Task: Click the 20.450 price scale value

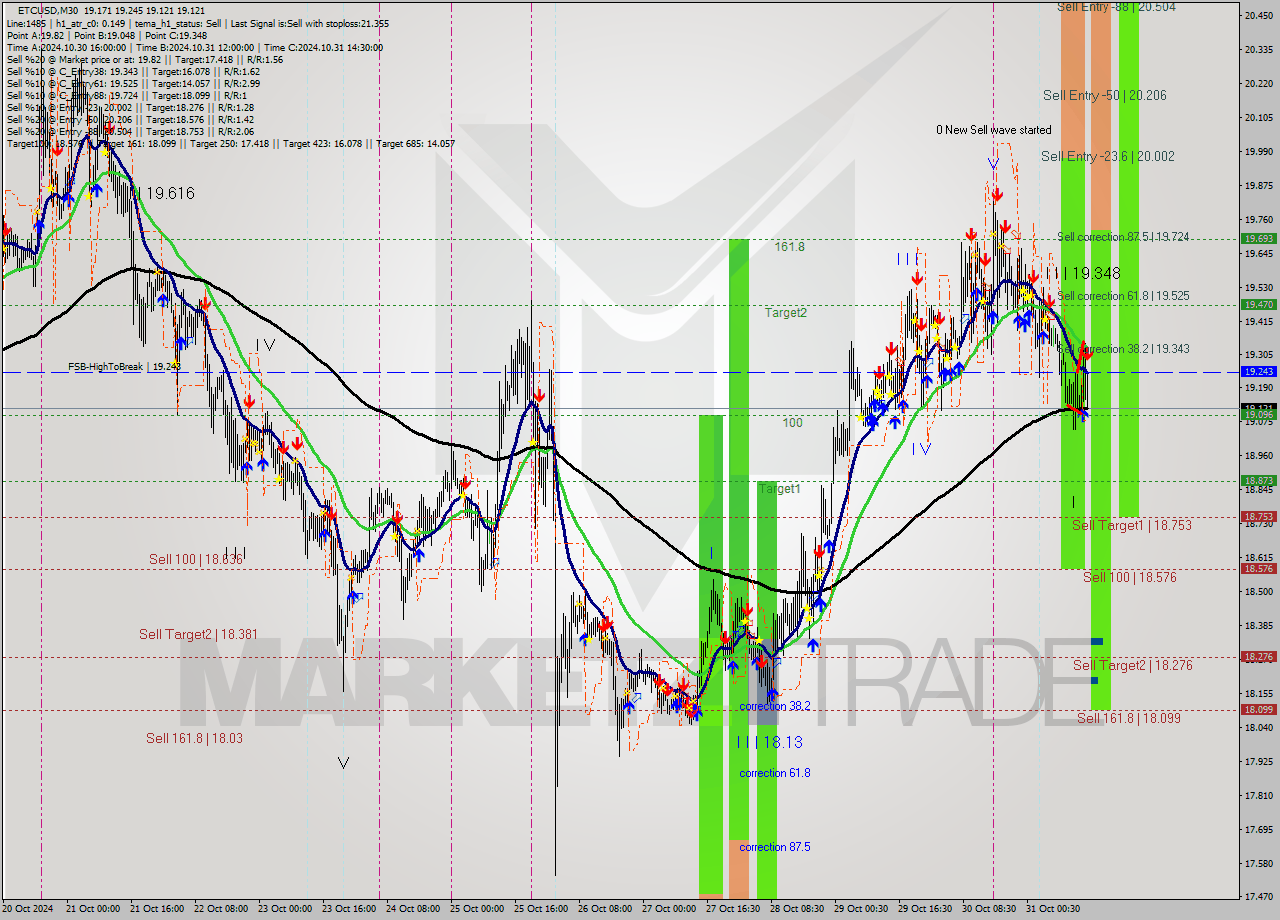Action: (x=1258, y=15)
